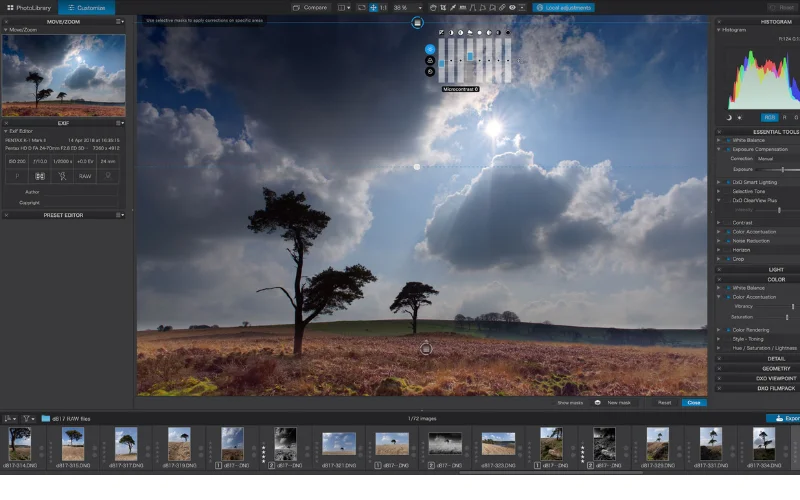Select the Crop tool in top toolbar
This screenshot has width=800, height=500.
coord(443,8)
